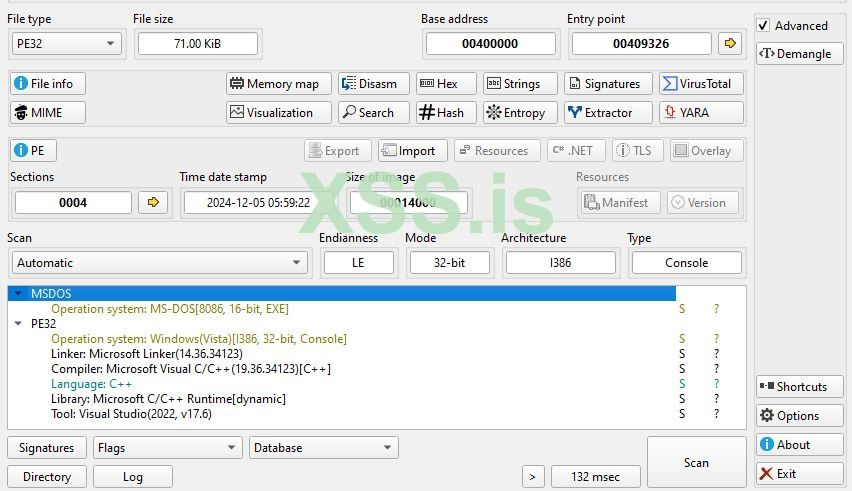Exit the application
This screenshot has height=491, width=852.
(799, 474)
